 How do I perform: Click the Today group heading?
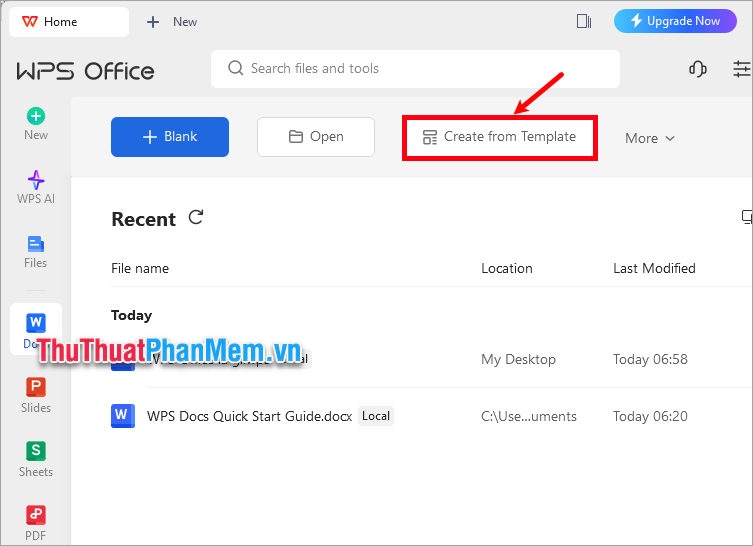click(132, 315)
